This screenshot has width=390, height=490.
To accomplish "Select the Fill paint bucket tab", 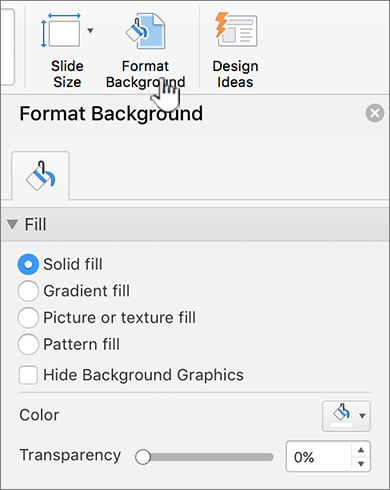I will 41,176.
